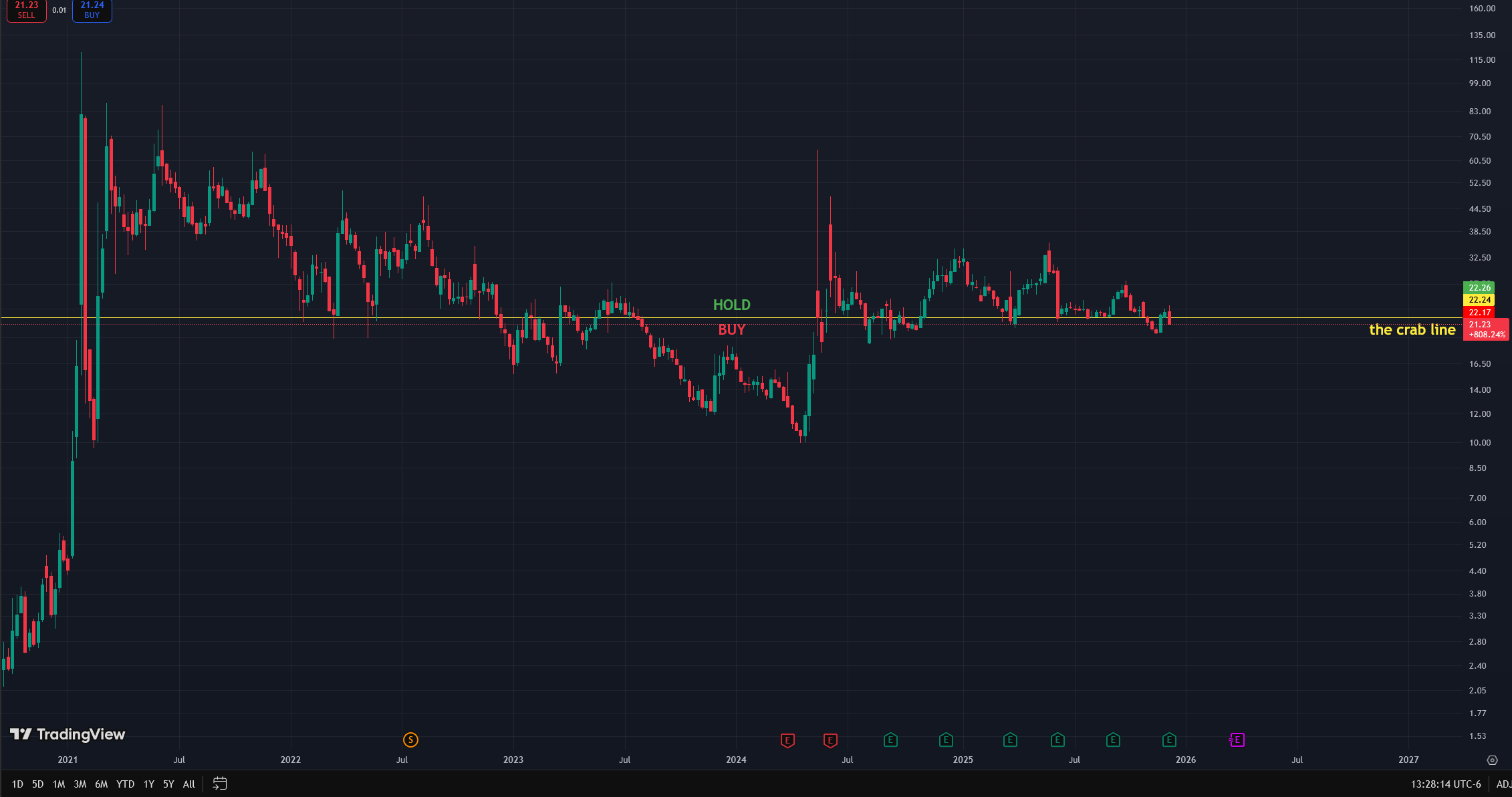The image size is (1512, 797).
Task: Select the 6M date range
Action: [x=101, y=784]
